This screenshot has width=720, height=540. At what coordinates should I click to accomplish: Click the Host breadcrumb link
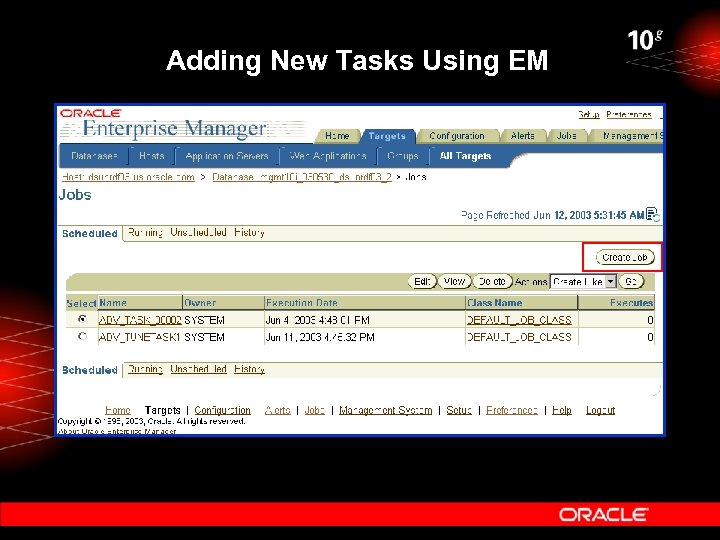(x=128, y=177)
